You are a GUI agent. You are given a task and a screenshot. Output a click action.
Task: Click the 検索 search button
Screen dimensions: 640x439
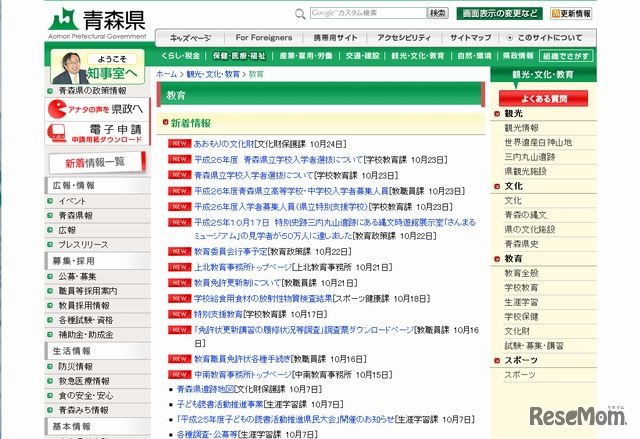coord(438,13)
